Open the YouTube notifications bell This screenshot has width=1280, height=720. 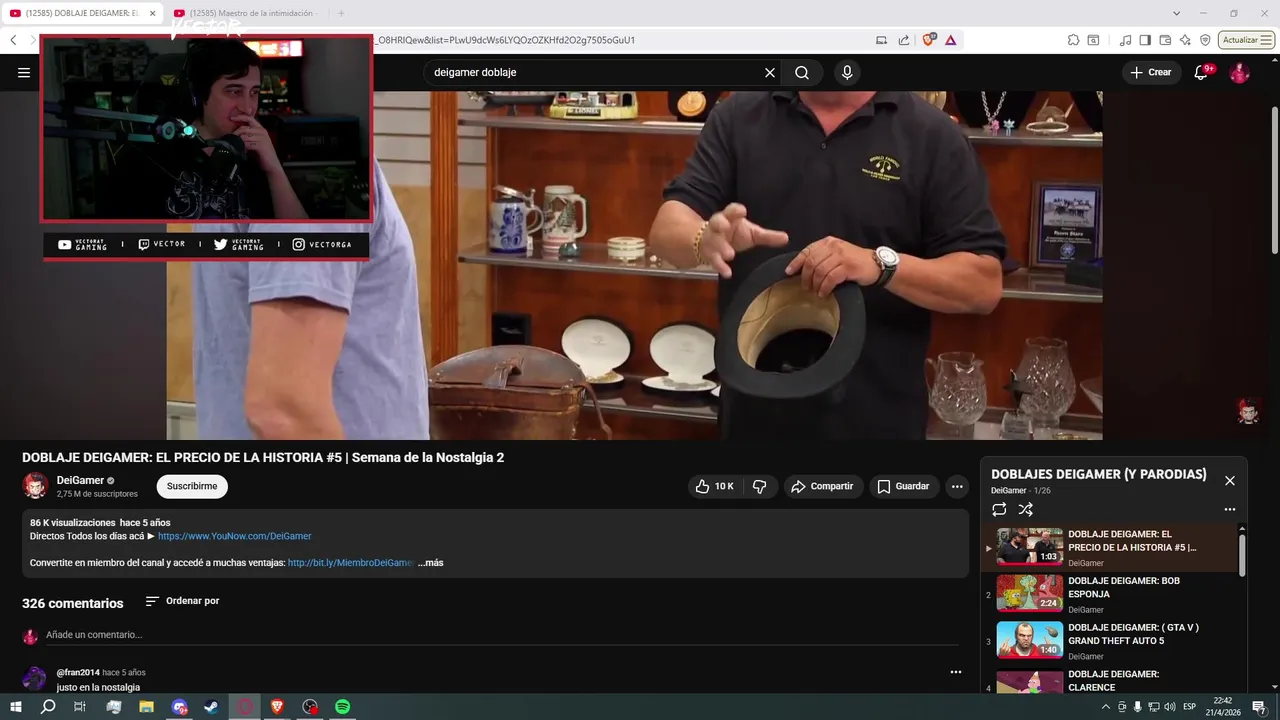1202,72
